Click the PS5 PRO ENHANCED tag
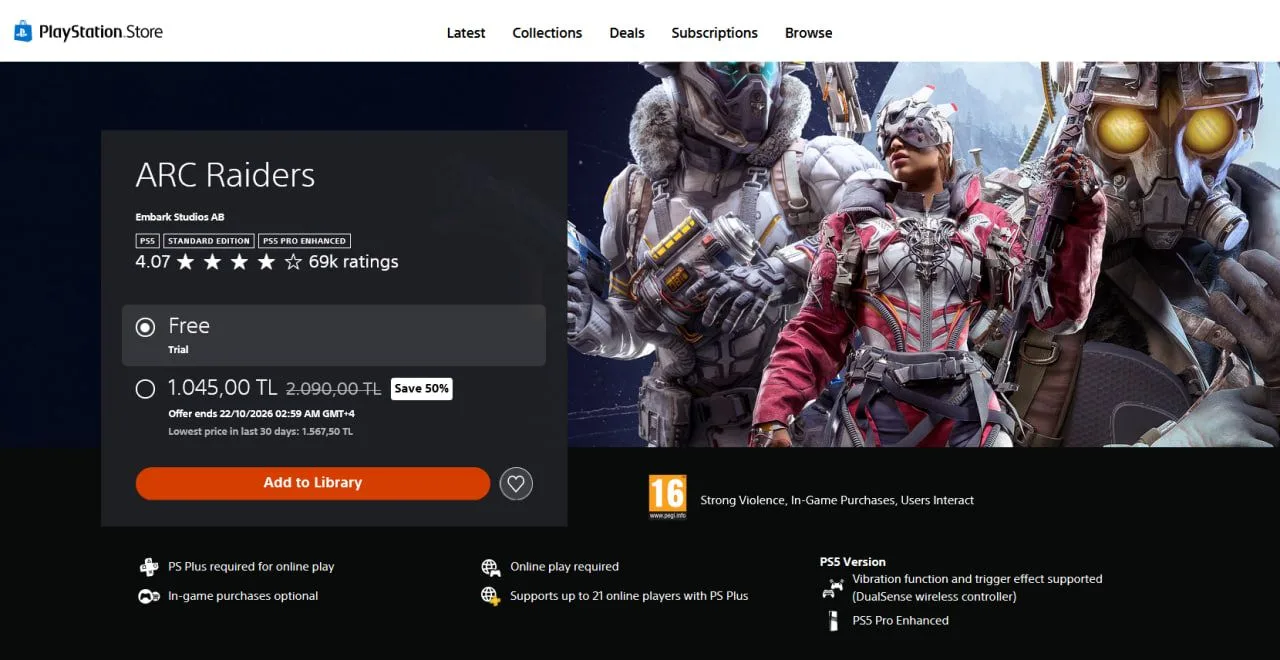1280x660 pixels. pyautogui.click(x=304, y=241)
